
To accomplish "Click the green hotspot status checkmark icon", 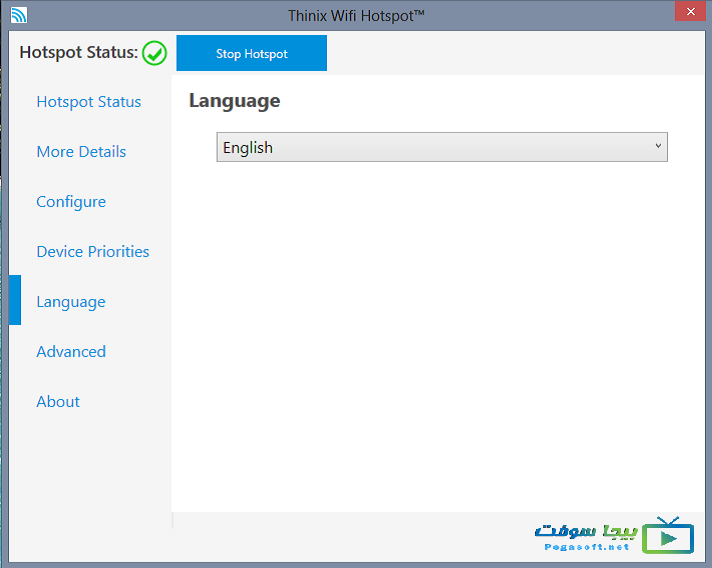I will point(154,53).
